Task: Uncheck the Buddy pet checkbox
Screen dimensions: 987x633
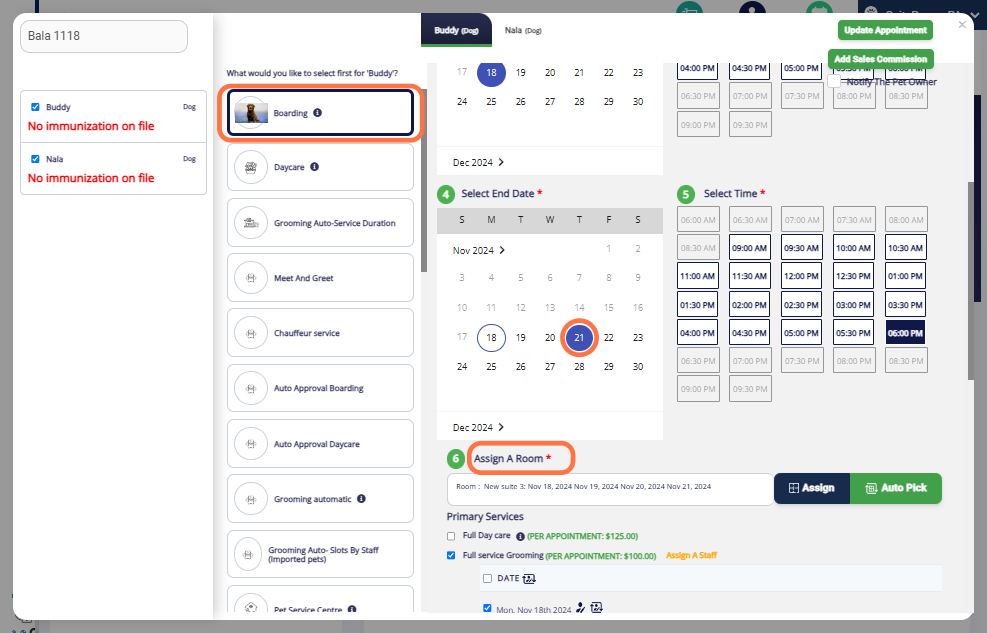Action: pyautogui.click(x=35, y=107)
